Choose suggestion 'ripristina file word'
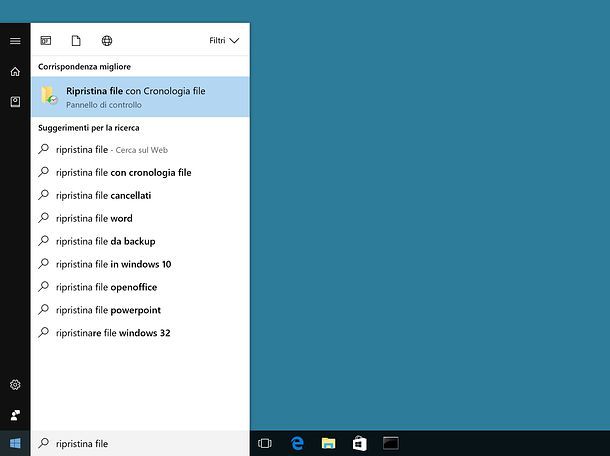This screenshot has height=456, width=610. click(x=140, y=218)
